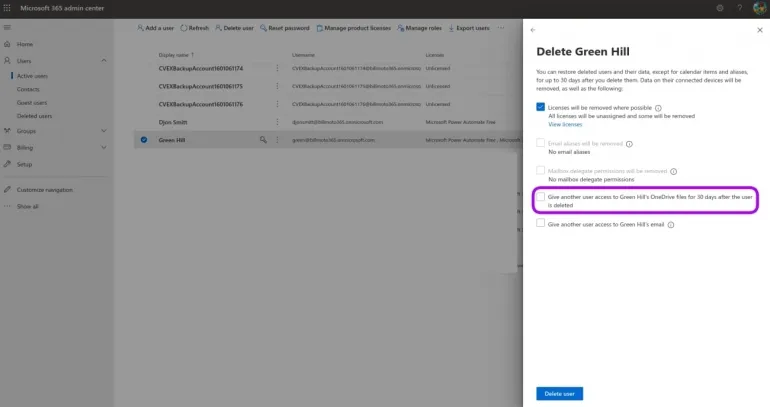Image resolution: width=770 pixels, height=407 pixels.
Task: Open more actions for CVEXBackupAccount1601061174
Action: [x=277, y=68]
